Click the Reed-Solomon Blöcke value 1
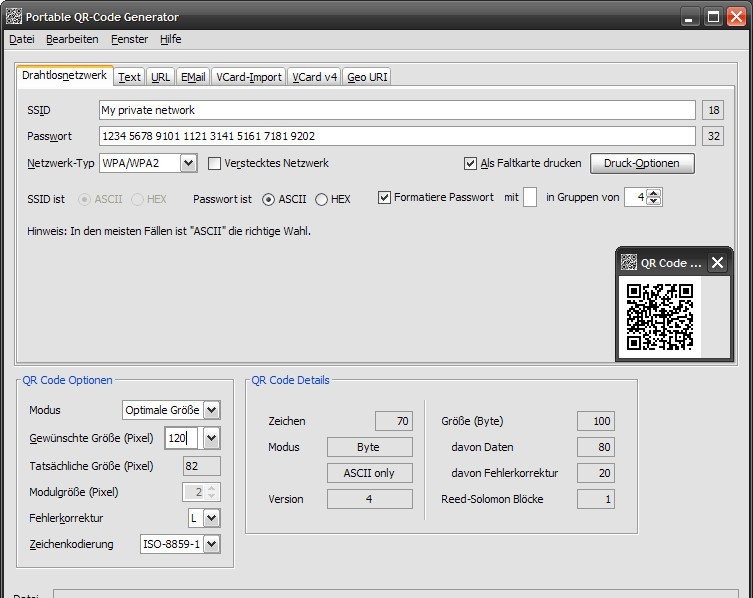753x598 pixels. 596,499
